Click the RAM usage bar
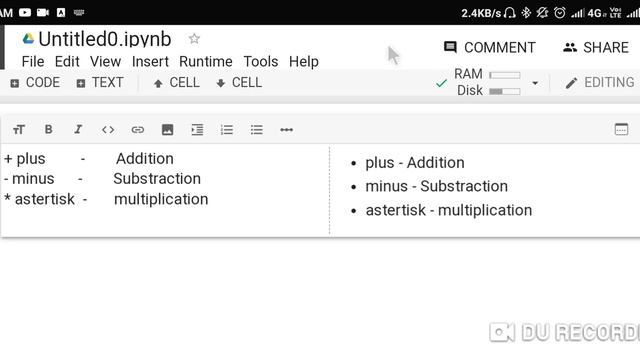Image resolution: width=640 pixels, height=360 pixels. pyautogui.click(x=505, y=75)
